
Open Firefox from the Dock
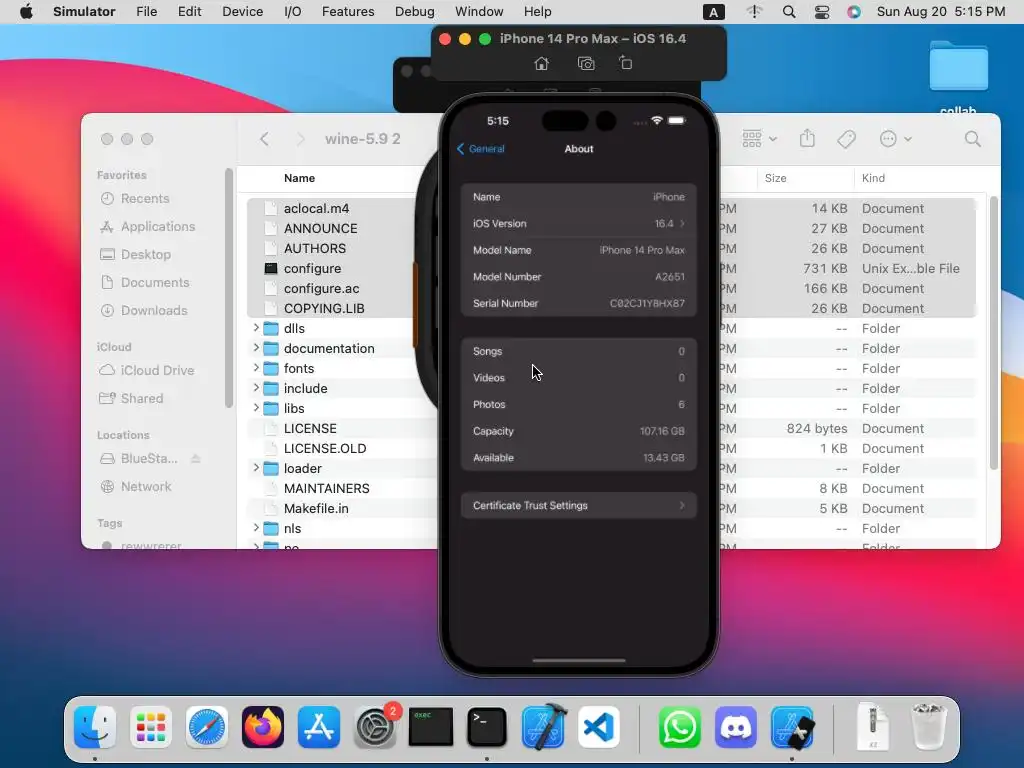(263, 727)
